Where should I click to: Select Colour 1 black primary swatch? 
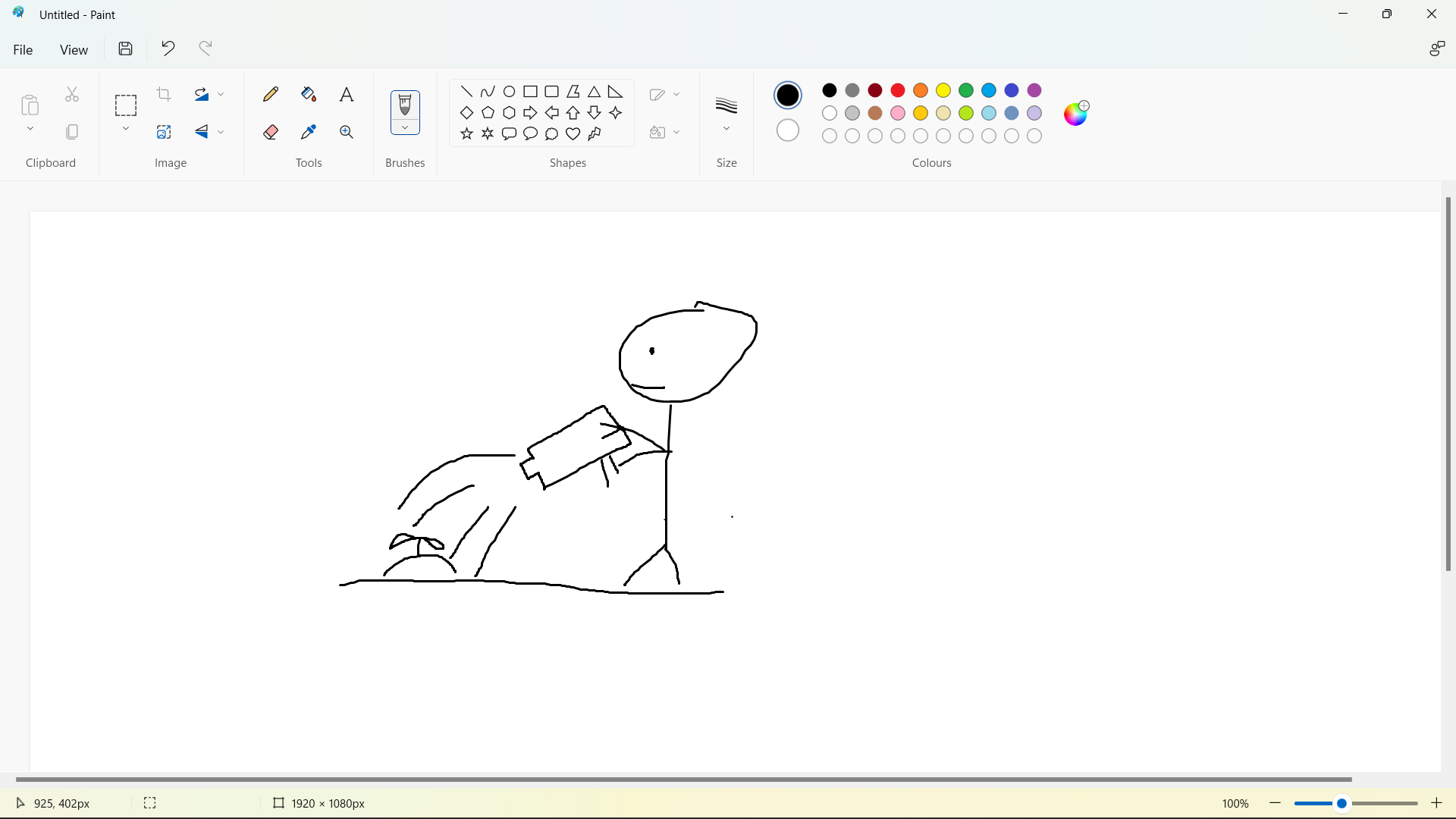pyautogui.click(x=788, y=96)
